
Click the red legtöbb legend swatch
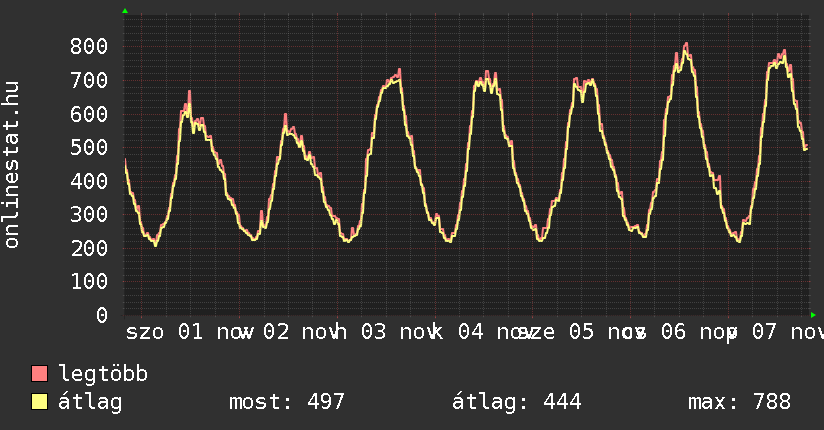click(x=40, y=374)
